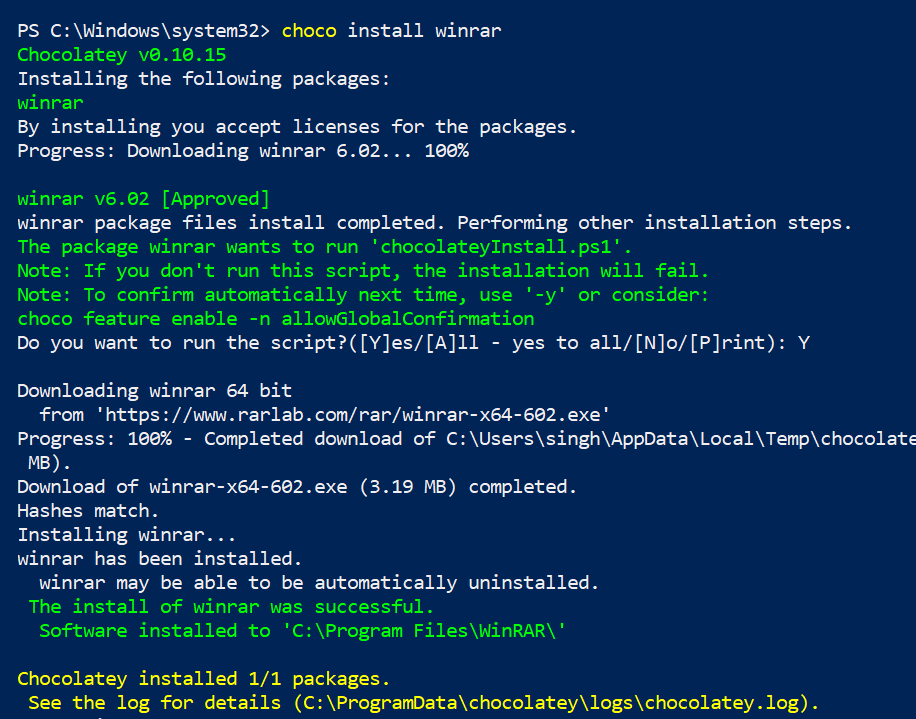Click 'The install of winrar was successful.' line

tap(231, 607)
